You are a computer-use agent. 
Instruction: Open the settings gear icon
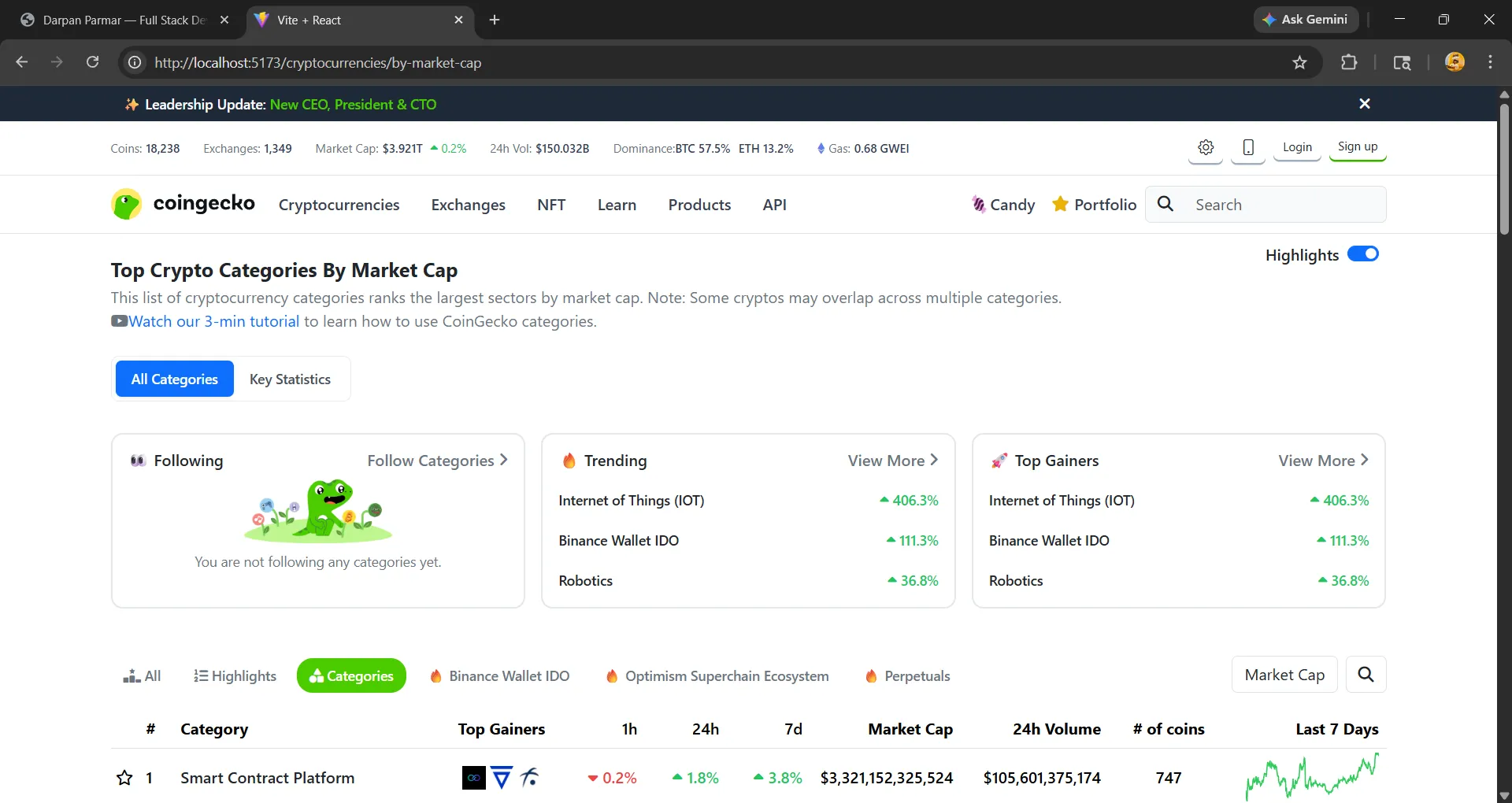(x=1206, y=147)
